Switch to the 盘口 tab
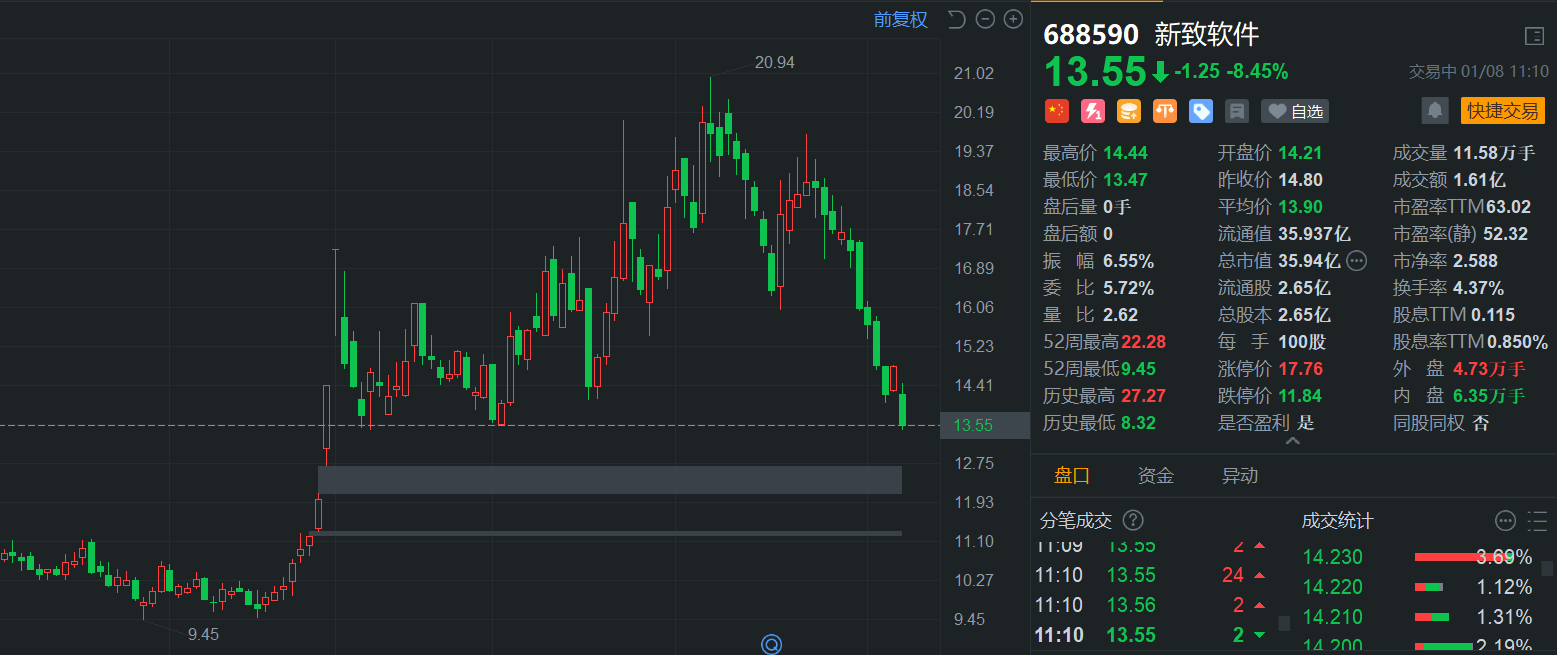Screen dimensions: 1557x655 point(1072,476)
